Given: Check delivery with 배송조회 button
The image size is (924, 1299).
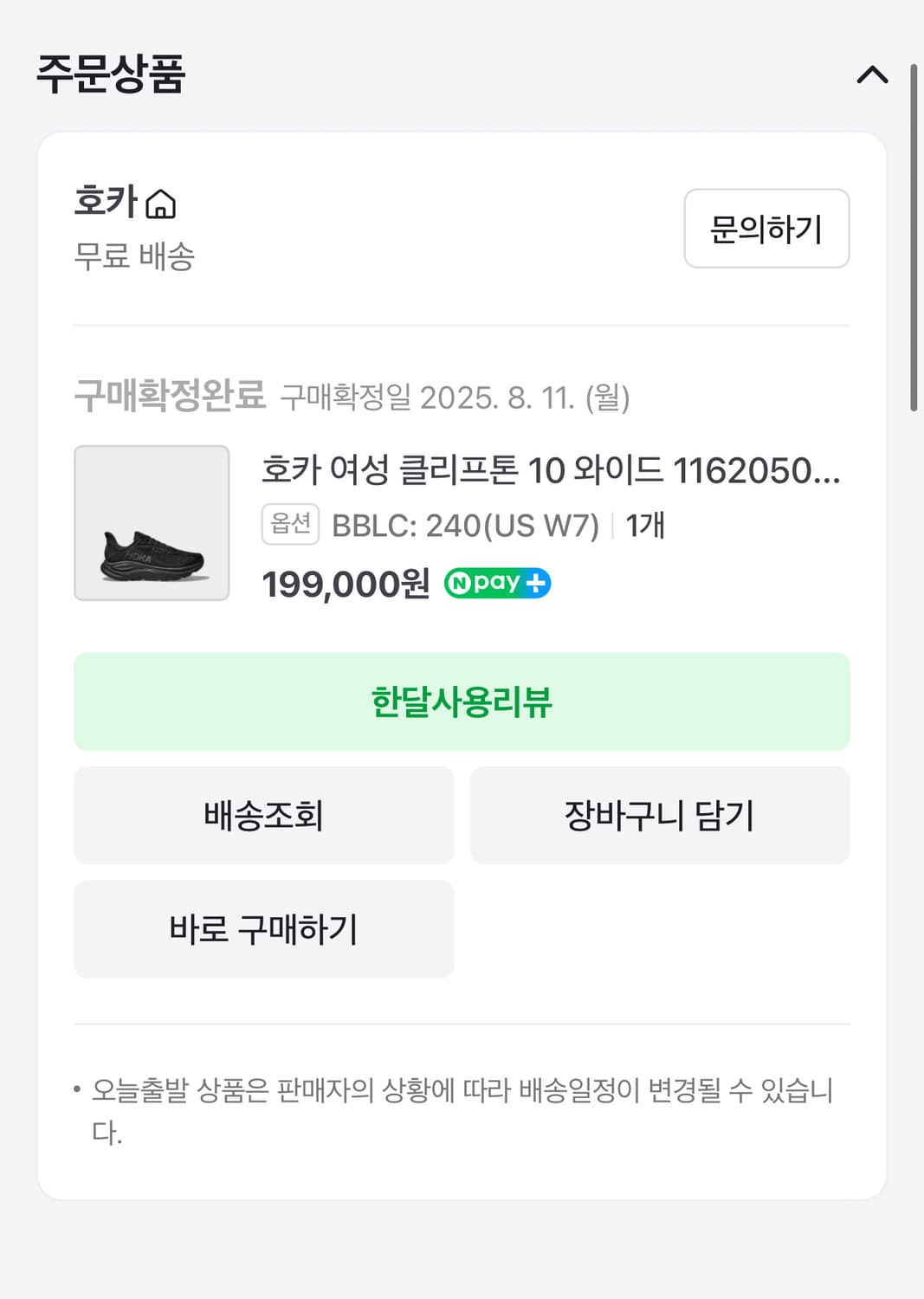Looking at the screenshot, I should tap(263, 815).
